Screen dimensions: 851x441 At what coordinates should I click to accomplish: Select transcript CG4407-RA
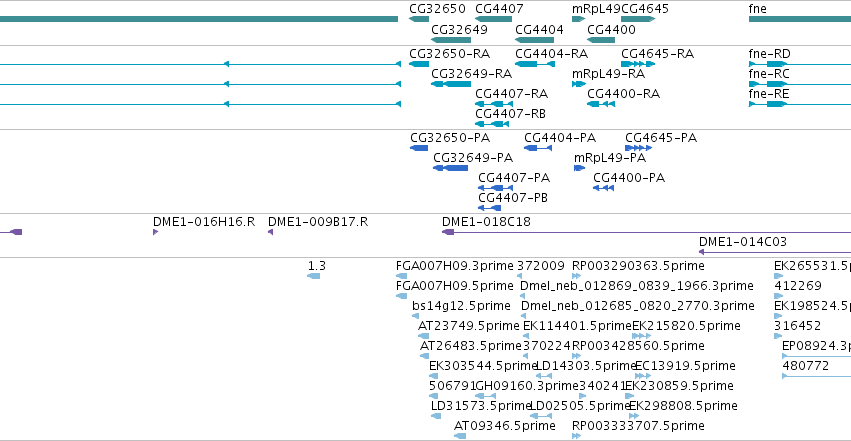point(493,104)
